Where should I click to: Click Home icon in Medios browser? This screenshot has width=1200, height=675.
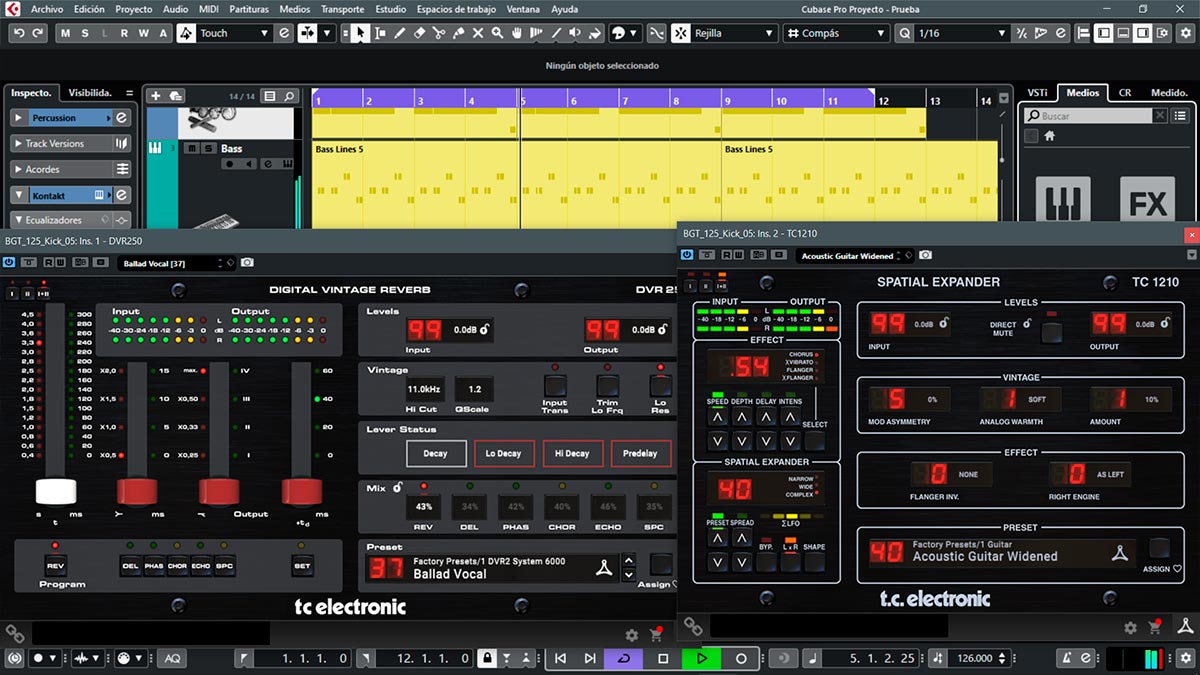(1049, 136)
